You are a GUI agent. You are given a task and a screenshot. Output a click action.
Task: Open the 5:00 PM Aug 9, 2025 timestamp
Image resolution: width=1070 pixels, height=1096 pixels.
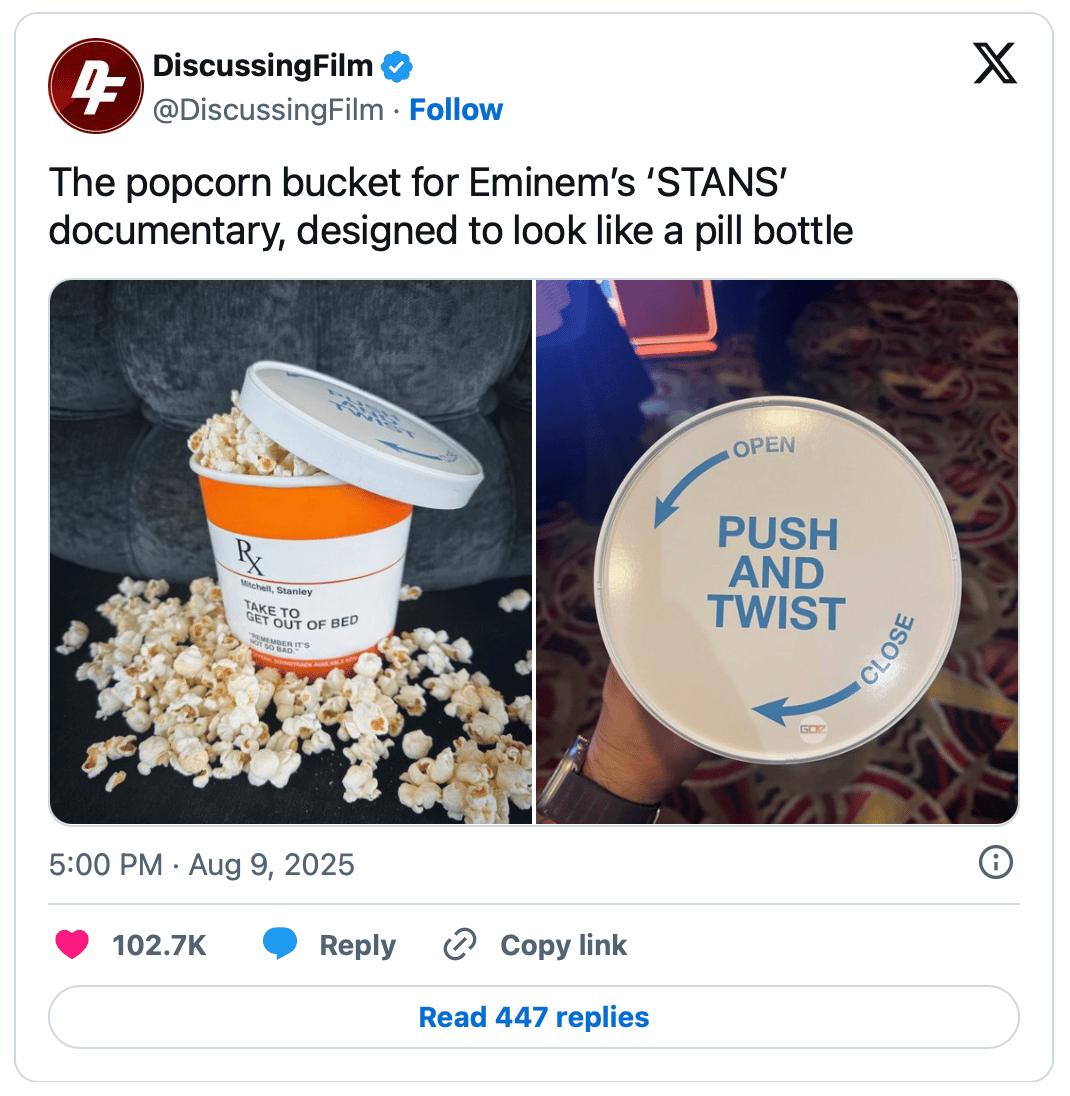click(x=202, y=865)
